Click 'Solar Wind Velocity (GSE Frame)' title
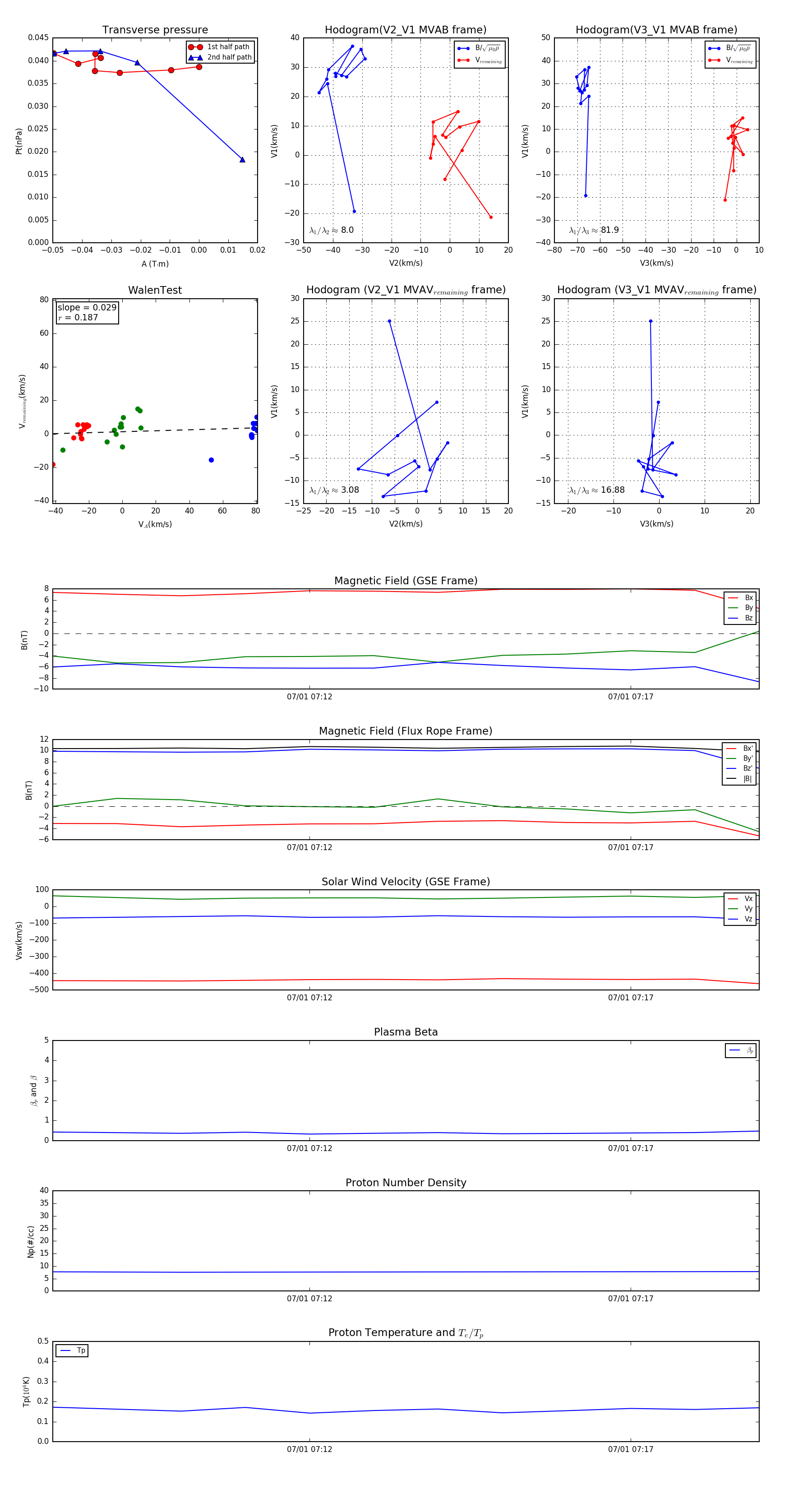The image size is (812, 1489). [406, 882]
